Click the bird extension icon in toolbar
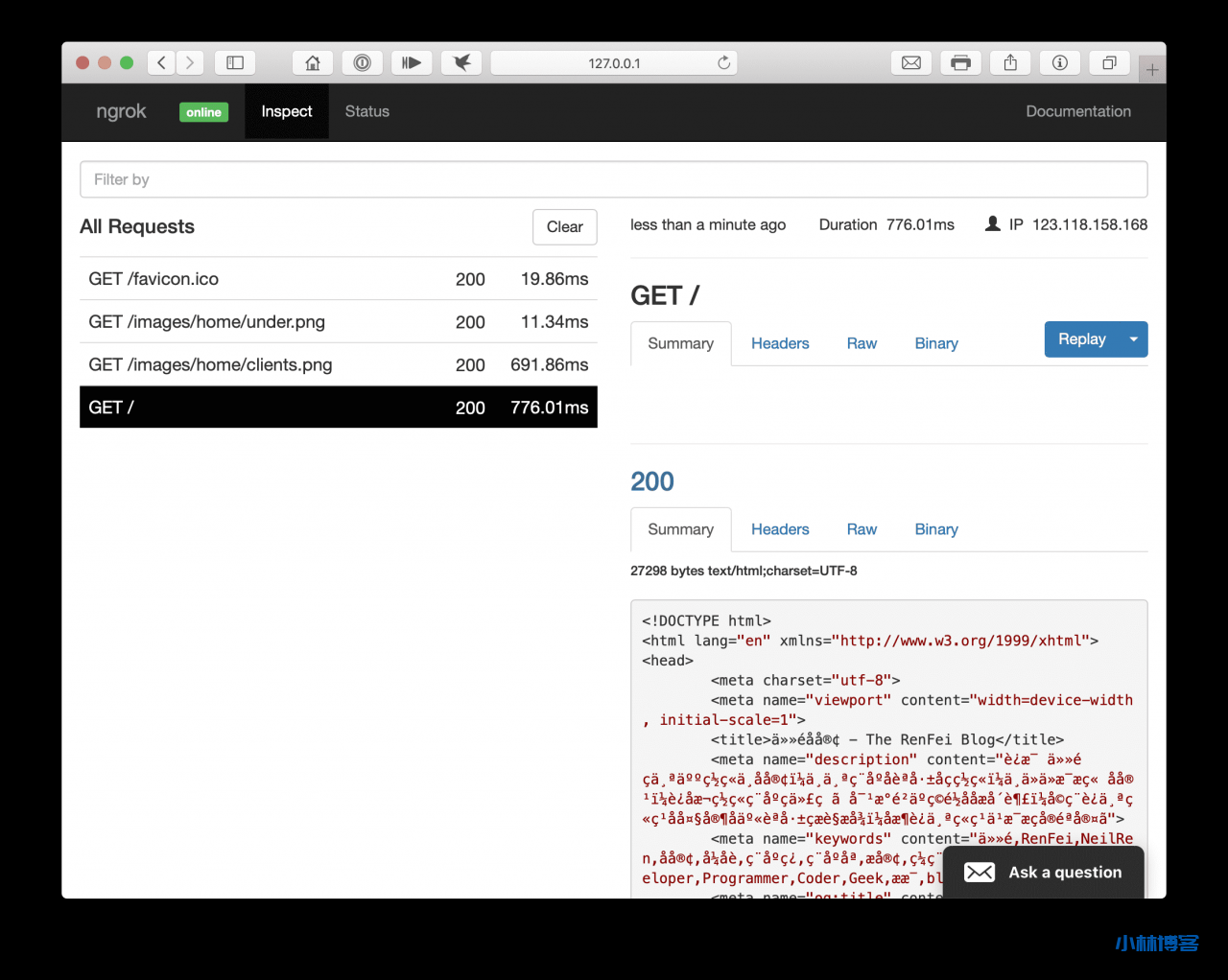1228x980 pixels. (x=461, y=63)
